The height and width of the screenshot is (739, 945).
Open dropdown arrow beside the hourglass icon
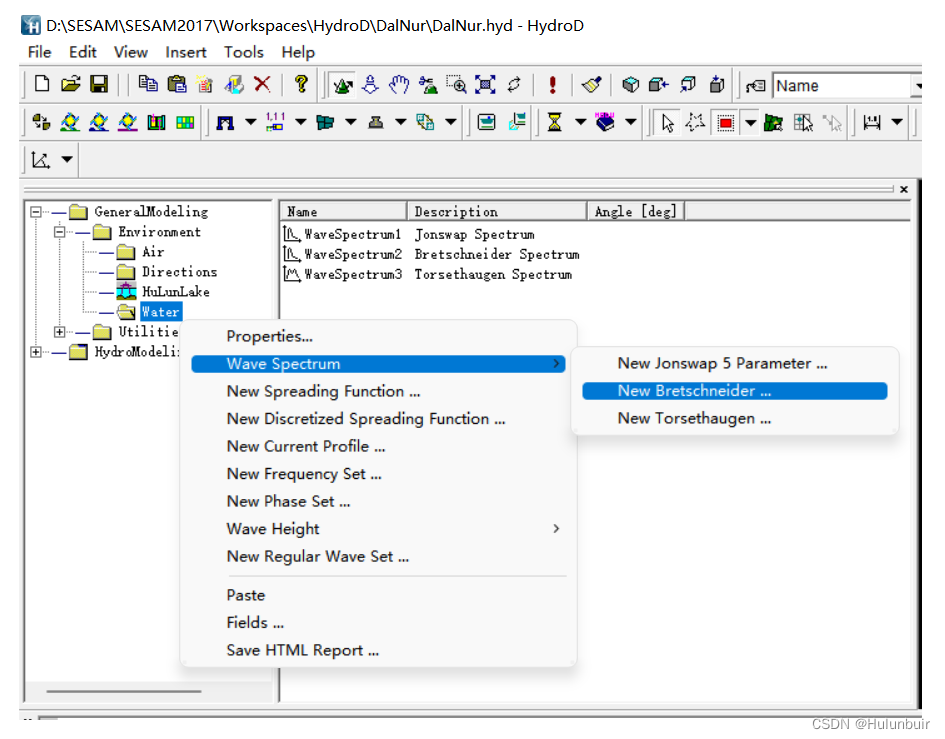click(x=580, y=122)
